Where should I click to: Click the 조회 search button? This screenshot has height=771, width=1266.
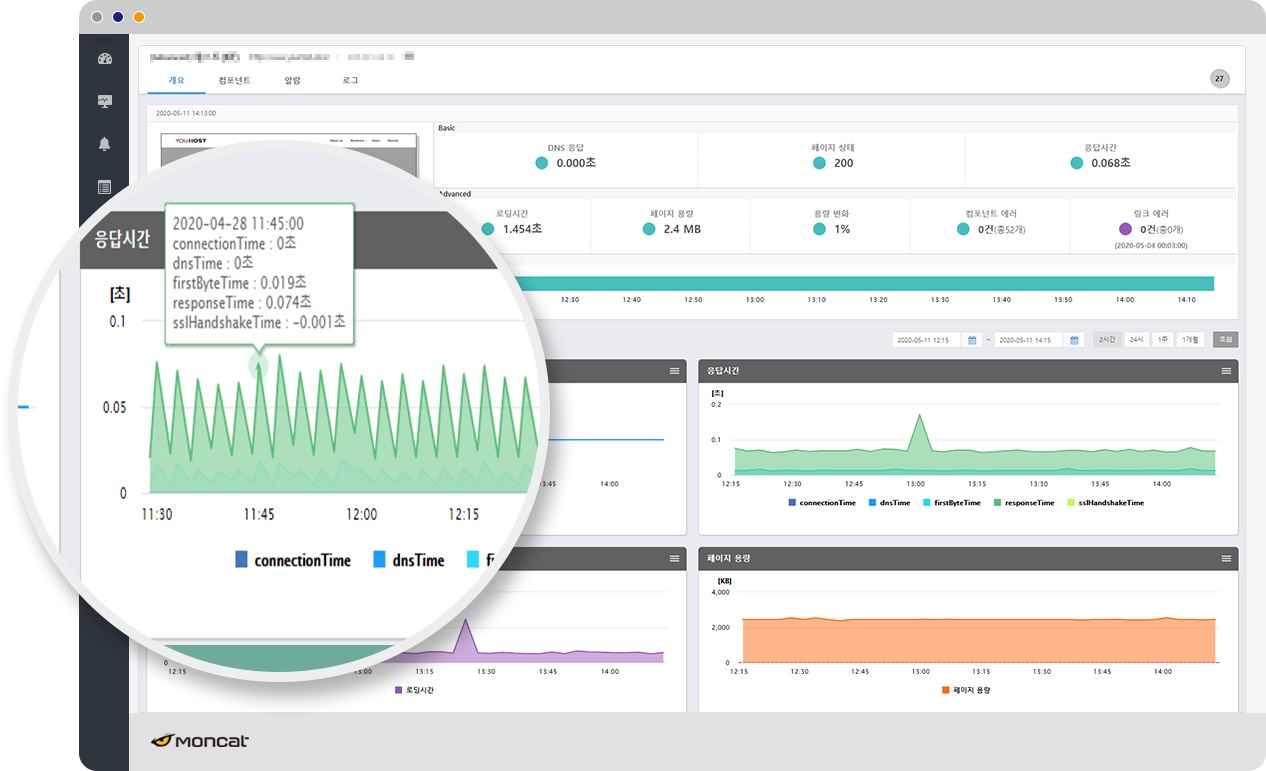click(x=1225, y=340)
